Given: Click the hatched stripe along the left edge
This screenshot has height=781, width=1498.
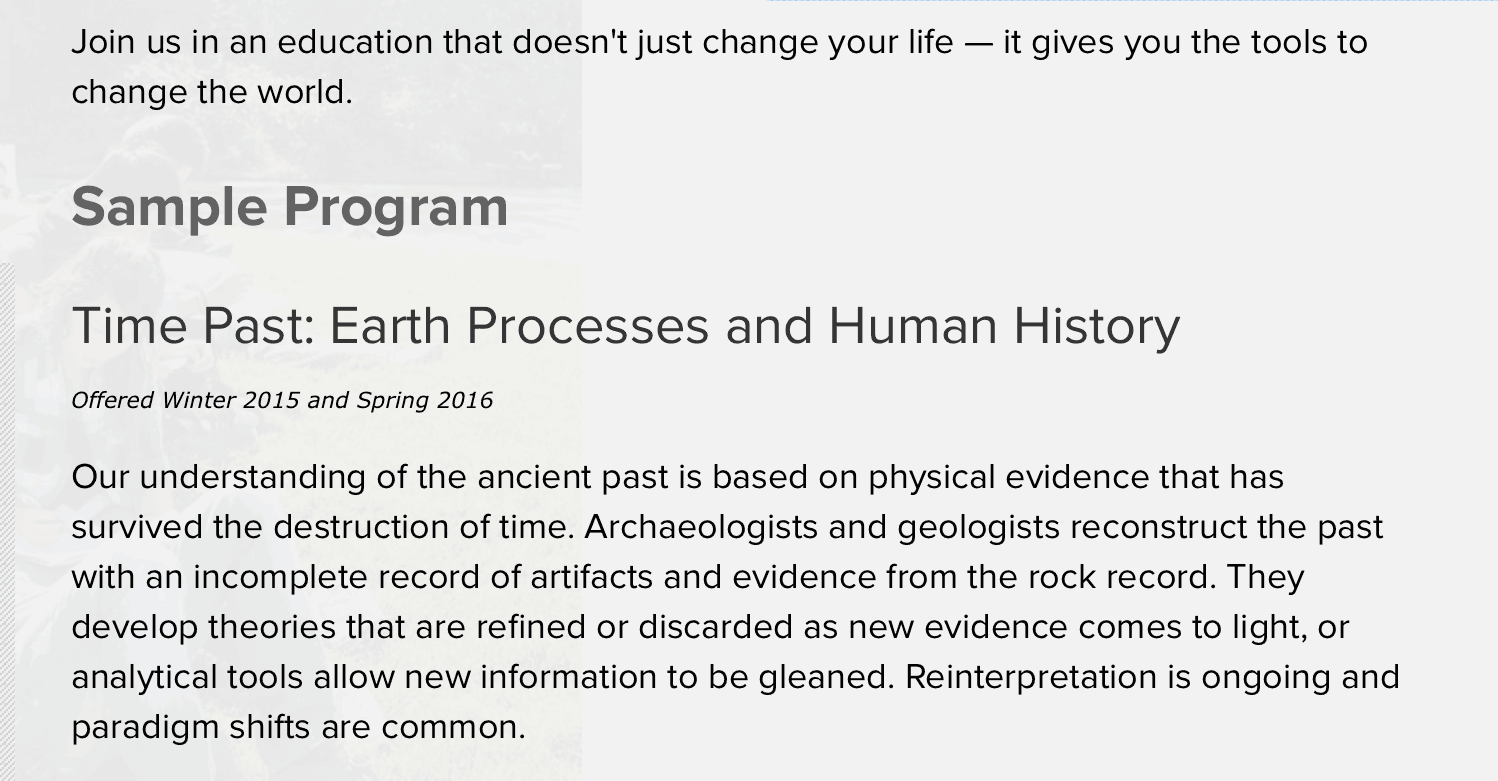Looking at the screenshot, I should [x=7, y=522].
